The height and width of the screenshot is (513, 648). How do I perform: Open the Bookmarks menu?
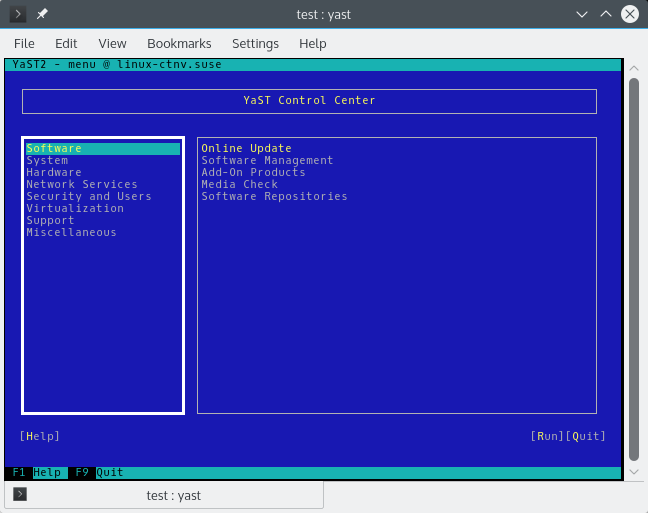tap(179, 43)
